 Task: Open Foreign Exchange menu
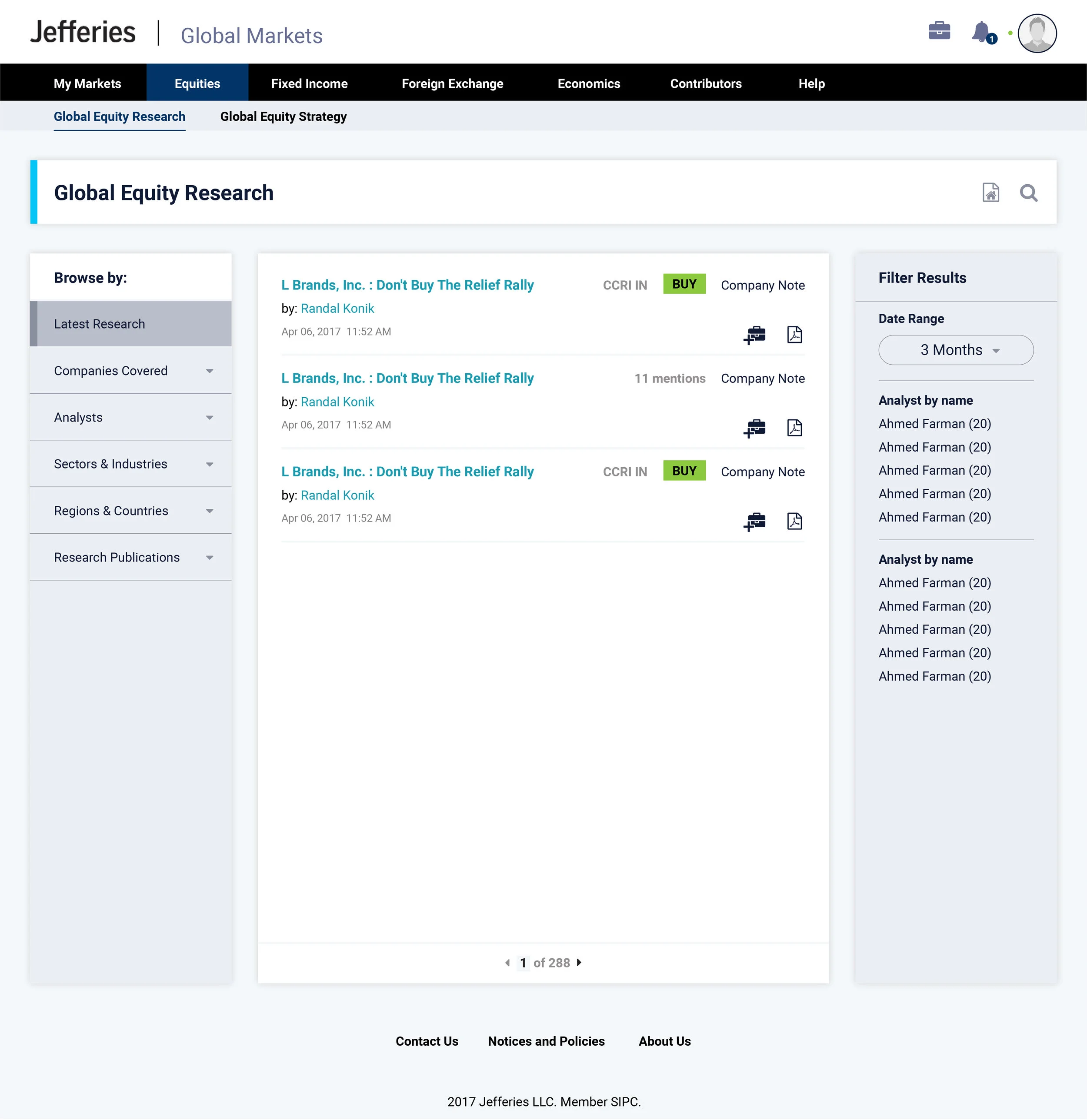click(452, 83)
